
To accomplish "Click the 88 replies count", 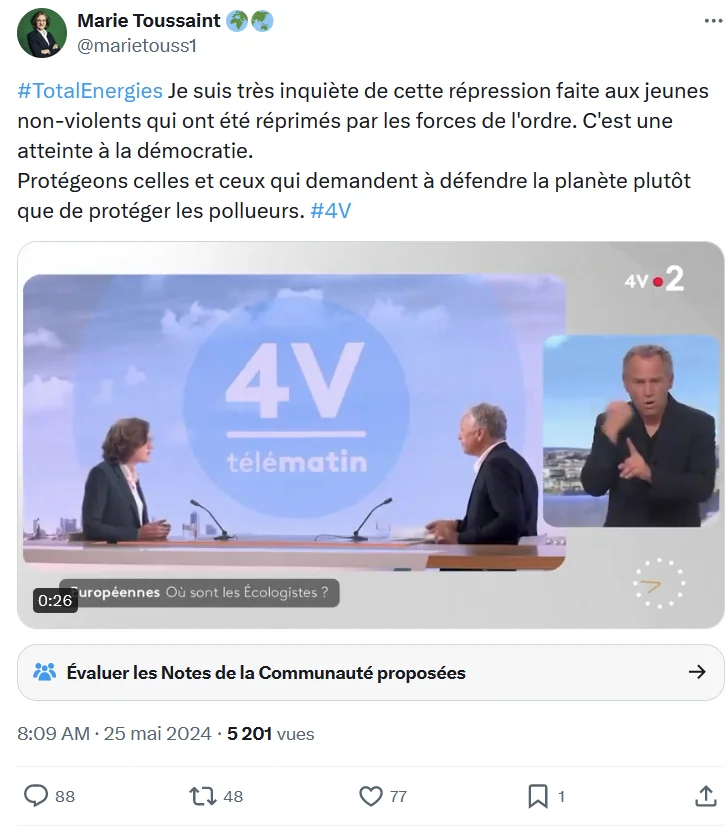I will click(65, 796).
